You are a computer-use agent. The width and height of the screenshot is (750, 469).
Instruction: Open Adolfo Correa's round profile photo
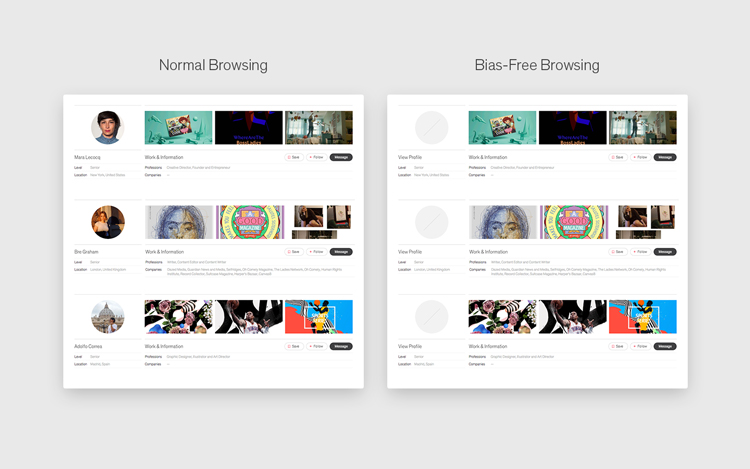[x=108, y=317]
